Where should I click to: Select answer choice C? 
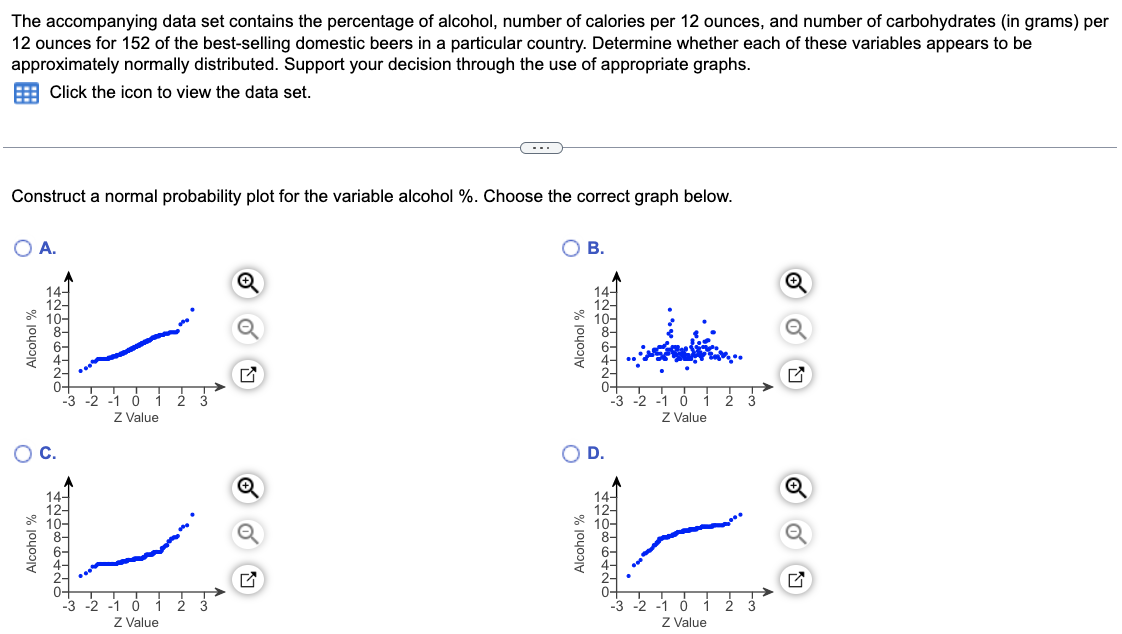pyautogui.click(x=21, y=452)
